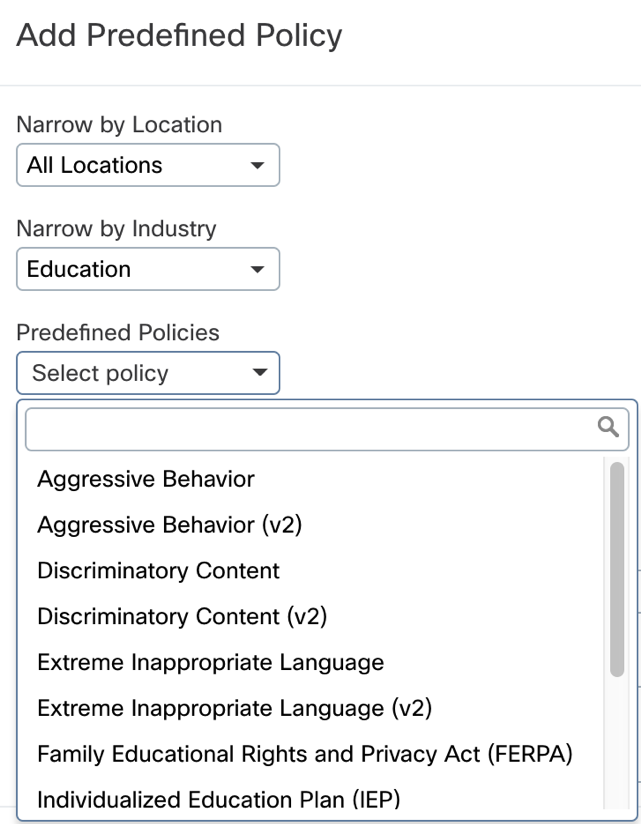The height and width of the screenshot is (824, 641).
Task: Click the policy list scrollbar thumb
Action: pyautogui.click(x=616, y=570)
